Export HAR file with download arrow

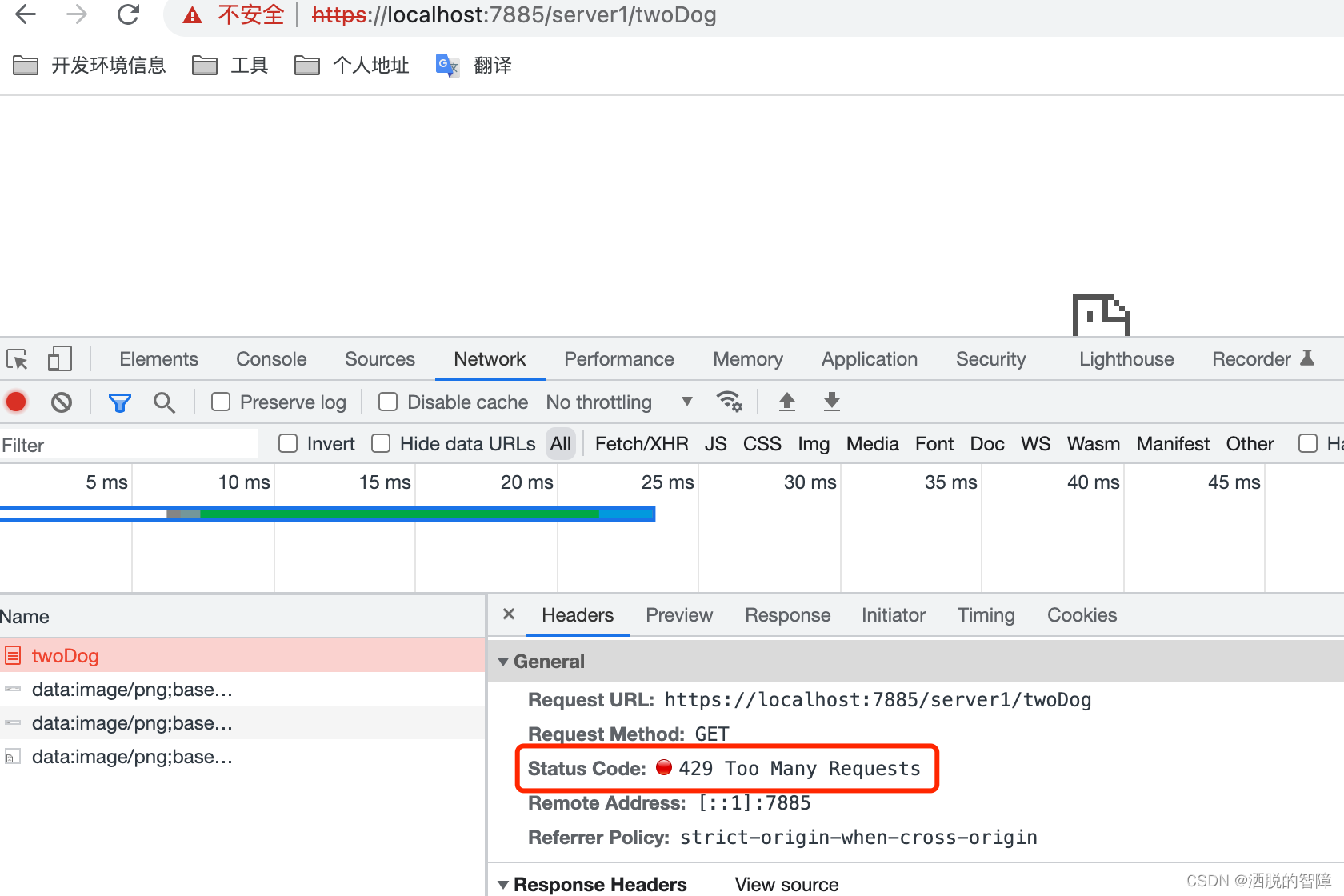point(832,402)
